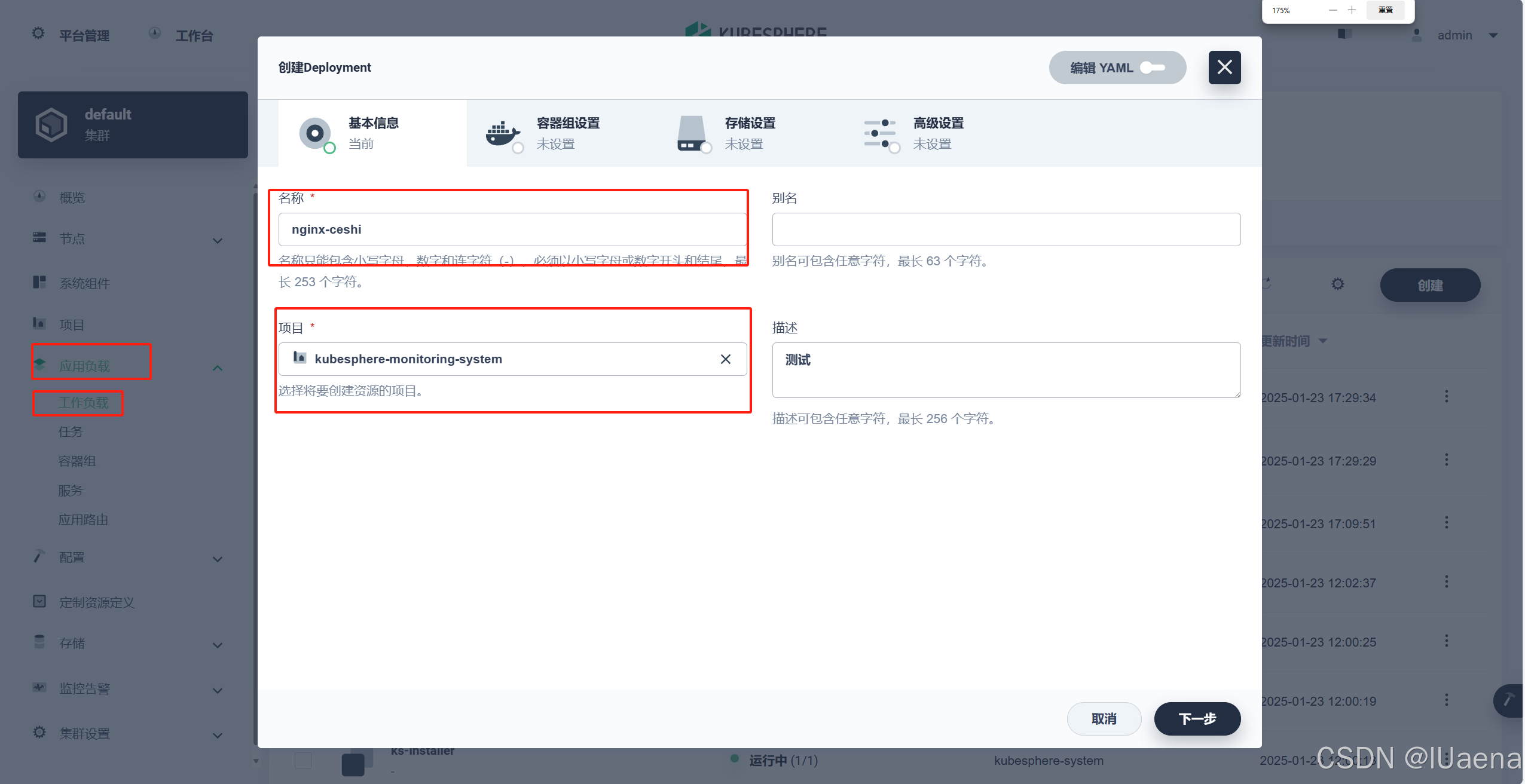
Task: Open row menu for 2025-01-23 17:29:29
Action: pyautogui.click(x=1447, y=460)
